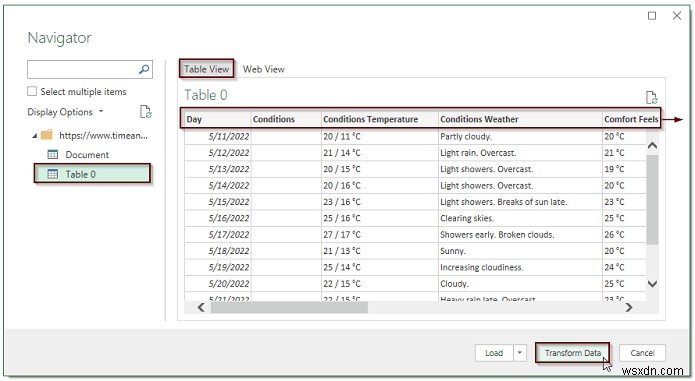The width and height of the screenshot is (695, 381).
Task: Click the preview's right scroll arrow
Action: point(629,307)
